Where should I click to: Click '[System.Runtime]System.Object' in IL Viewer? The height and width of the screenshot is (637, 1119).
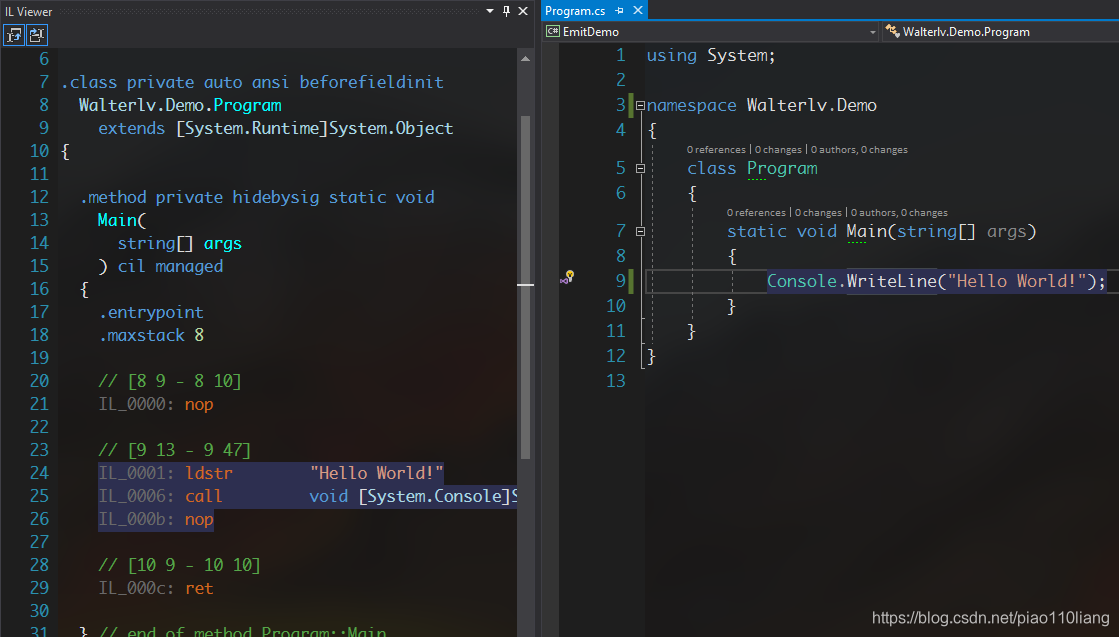tap(314, 128)
